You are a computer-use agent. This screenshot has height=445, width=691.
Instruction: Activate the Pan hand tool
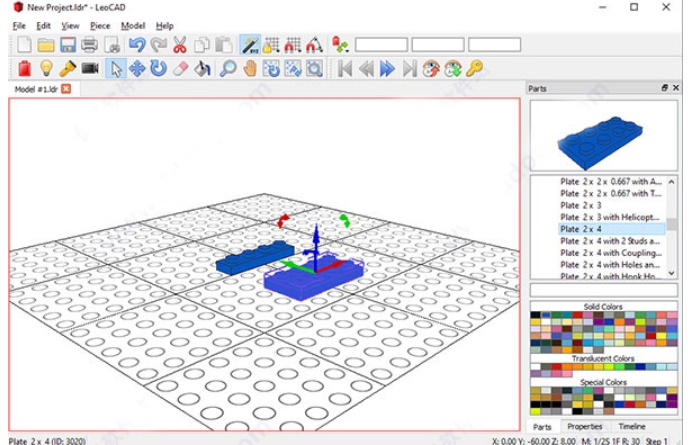pyautogui.click(x=250, y=68)
